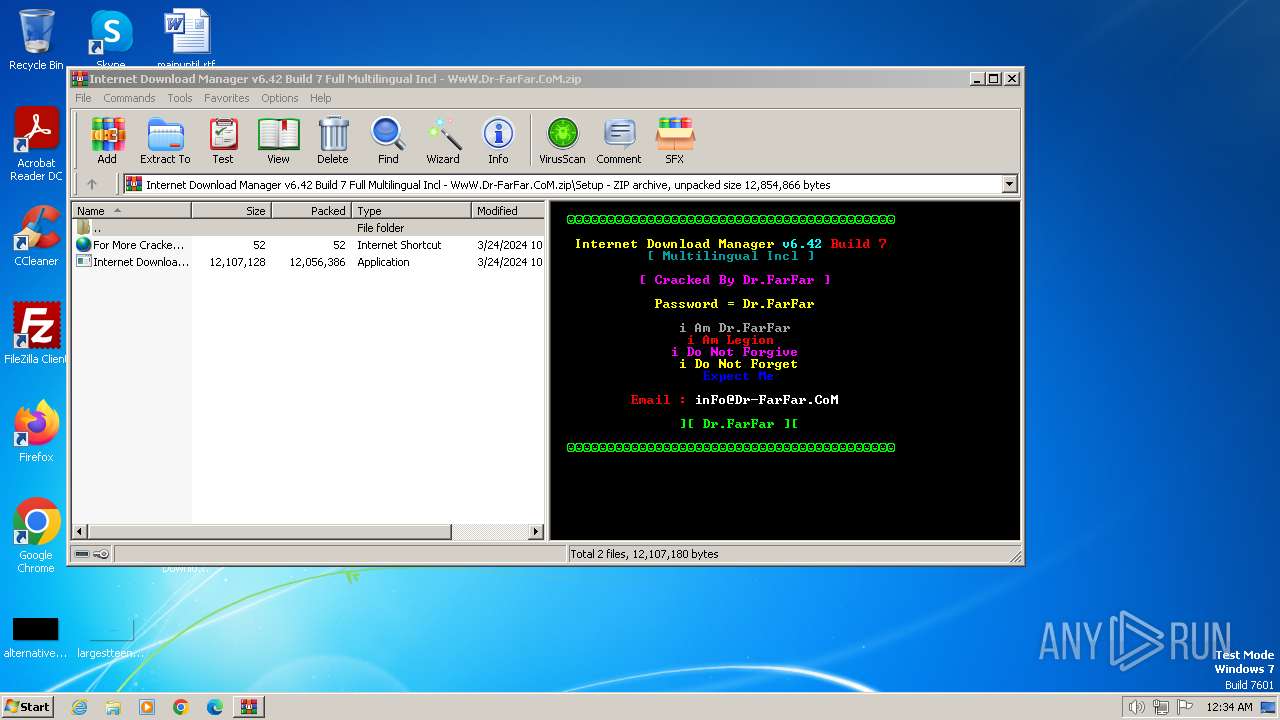Click the packed size 12,056,386 cell
The image size is (1280, 720).
tap(317, 262)
